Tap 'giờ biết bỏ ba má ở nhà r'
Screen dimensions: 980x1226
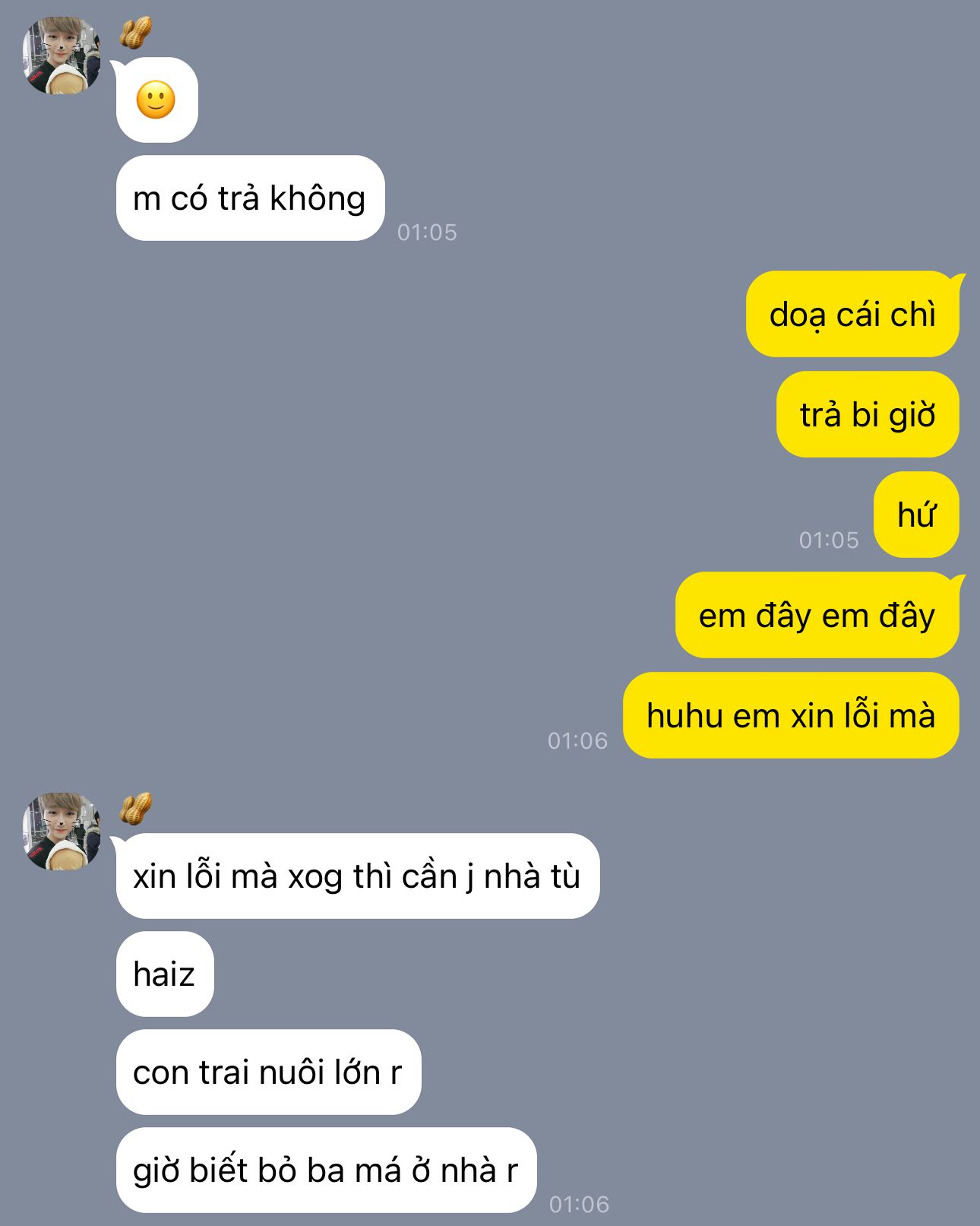point(327,1170)
